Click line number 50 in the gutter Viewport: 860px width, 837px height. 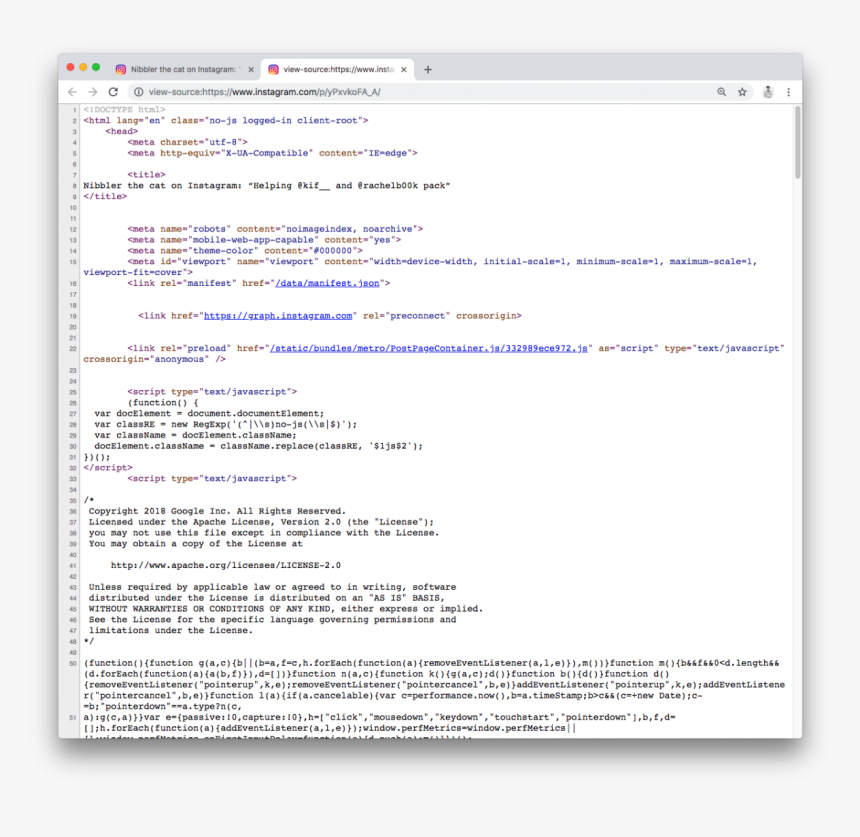coord(72,664)
